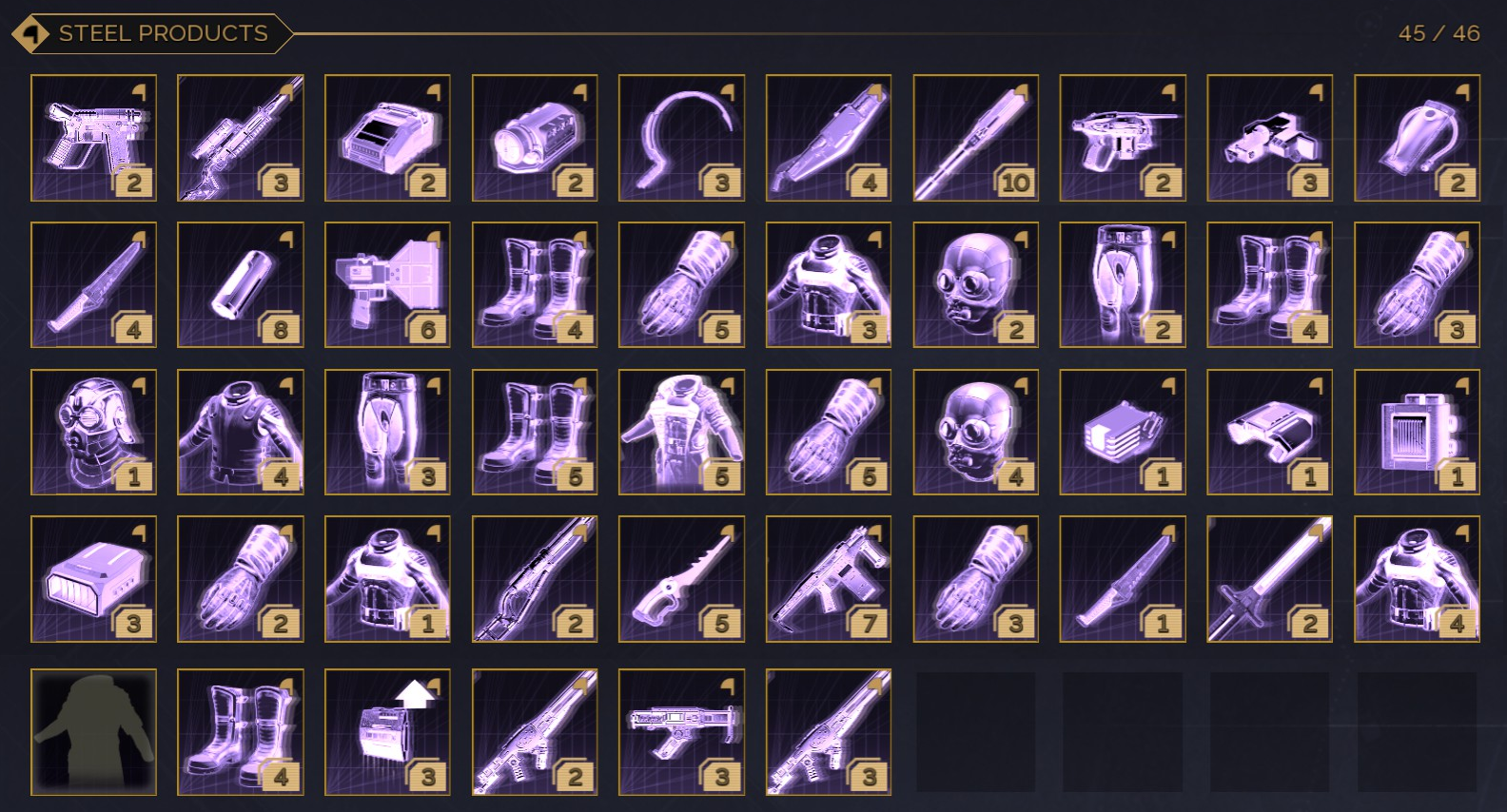The image size is (1507, 812).
Task: Select the helmeted gas mask with quantity 1
Action: [x=93, y=432]
